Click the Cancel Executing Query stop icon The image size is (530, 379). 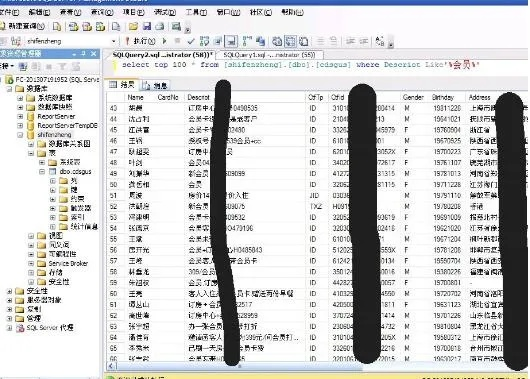[x=177, y=41]
